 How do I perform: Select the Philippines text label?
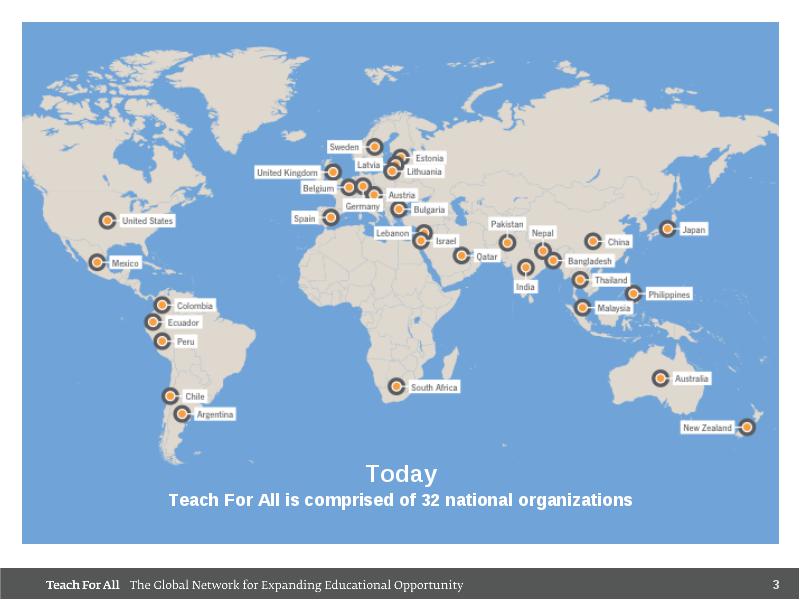point(669,294)
